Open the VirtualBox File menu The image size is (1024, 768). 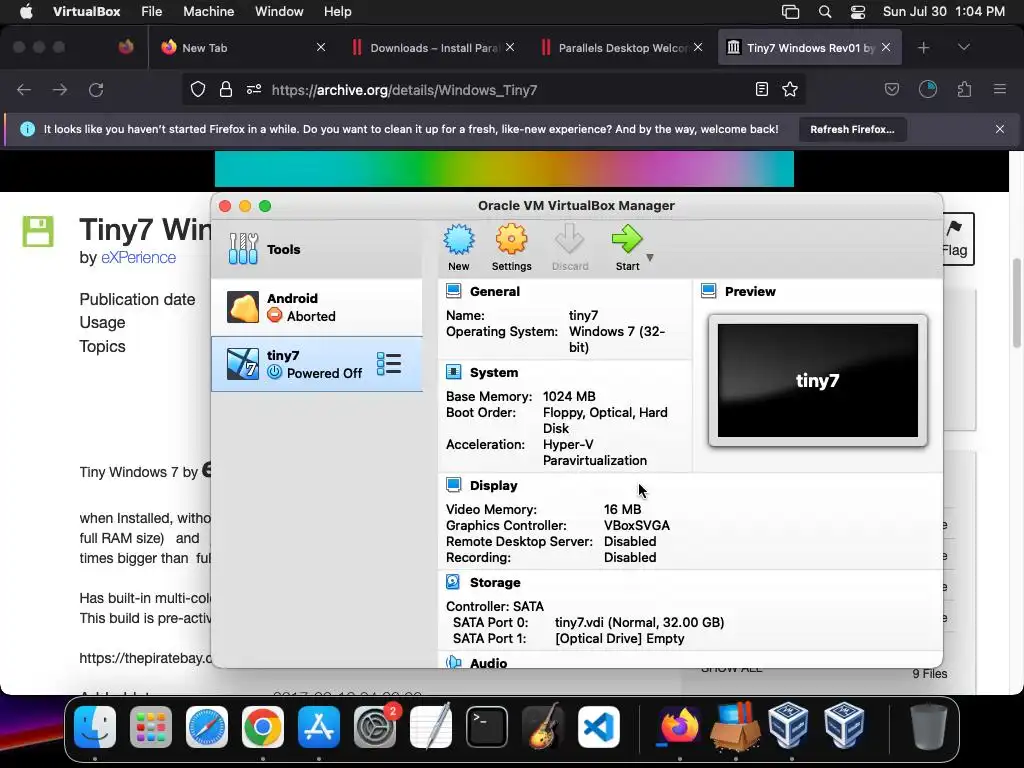pyautogui.click(x=152, y=11)
